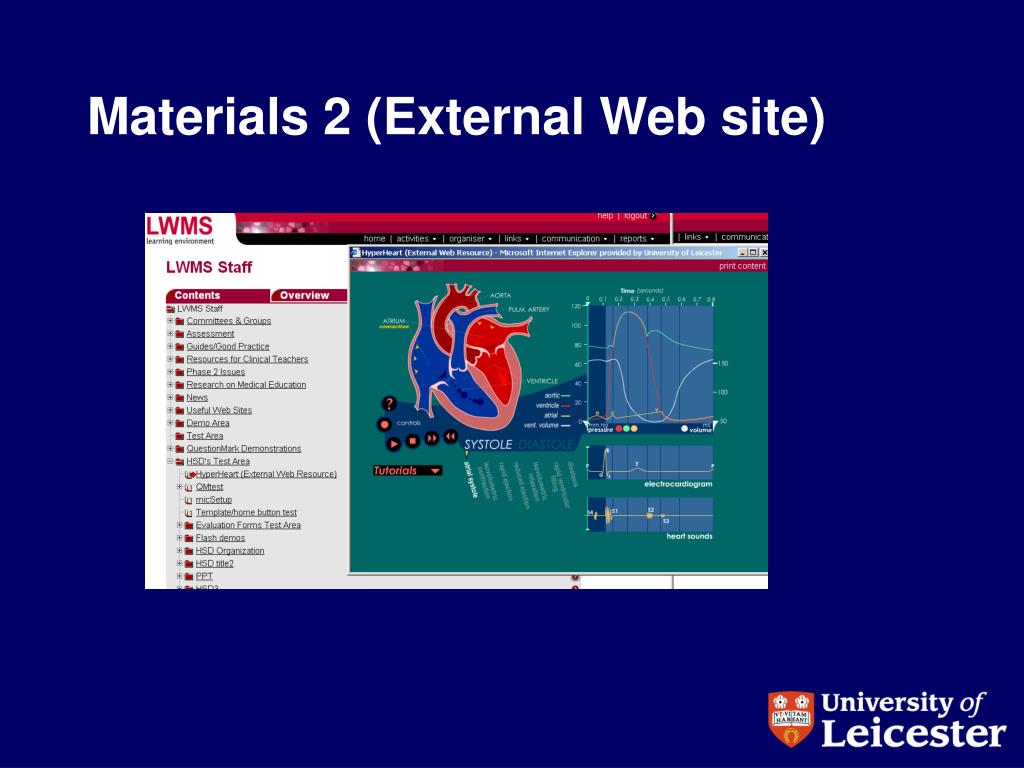Screen dimensions: 1024x768
Task: Open the Demo Area link
Action: 208,423
